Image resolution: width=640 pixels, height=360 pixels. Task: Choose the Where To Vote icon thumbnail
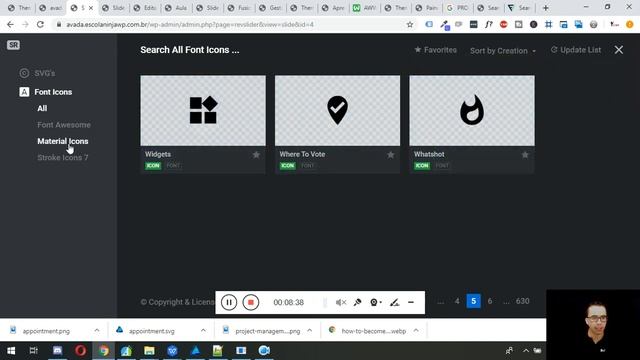337,110
